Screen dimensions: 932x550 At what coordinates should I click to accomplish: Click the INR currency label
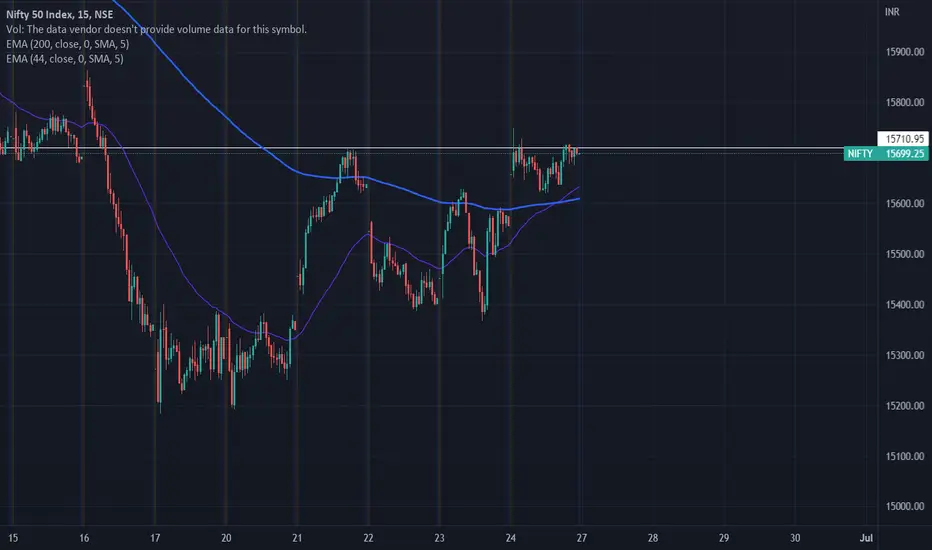pyautogui.click(x=892, y=12)
